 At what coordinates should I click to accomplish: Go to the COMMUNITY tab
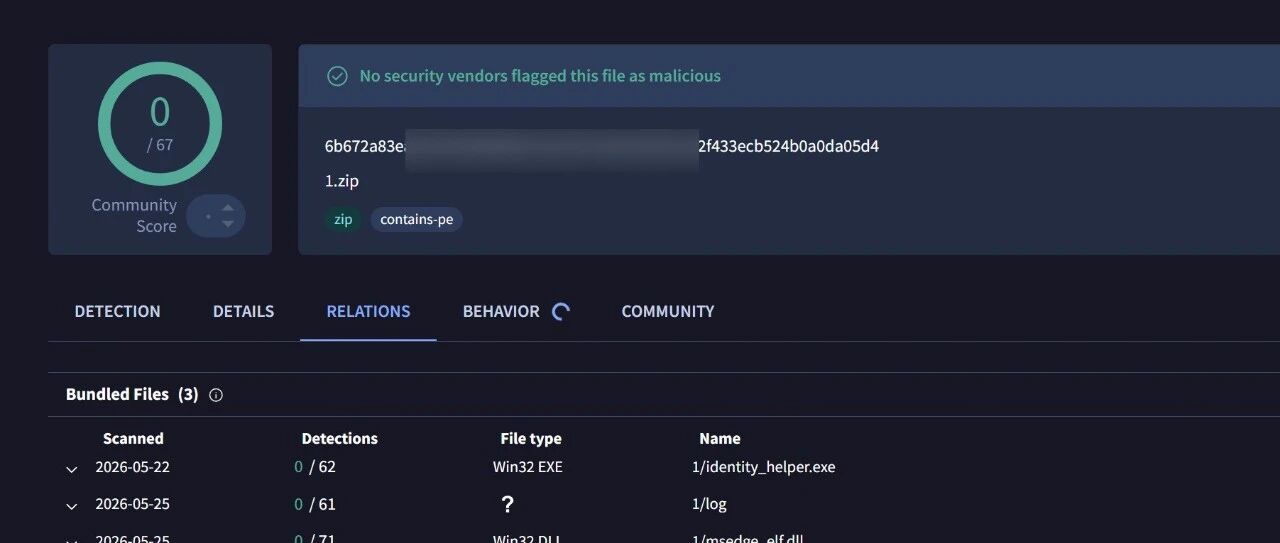pos(668,311)
